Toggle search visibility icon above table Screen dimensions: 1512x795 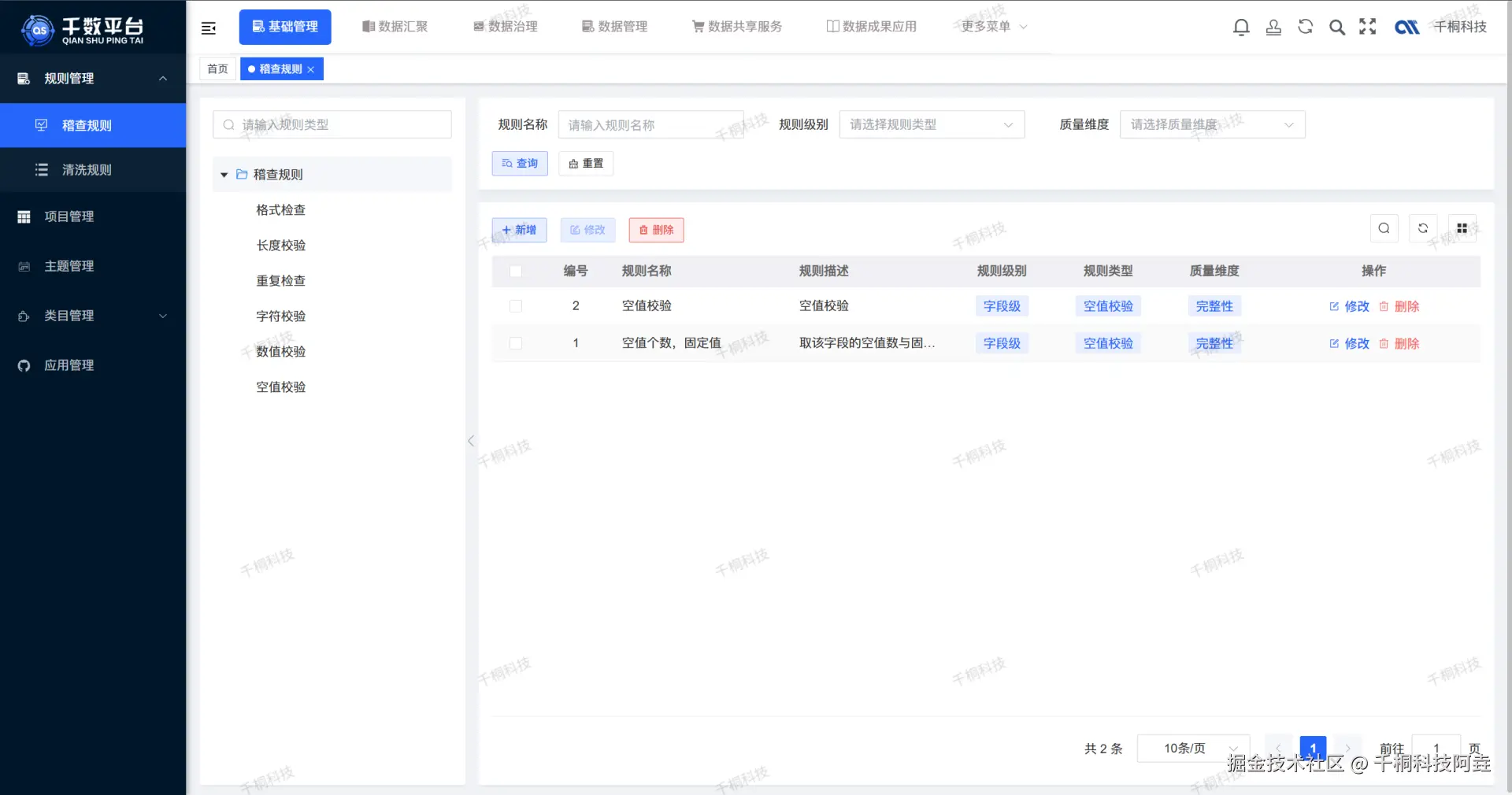tap(1384, 228)
